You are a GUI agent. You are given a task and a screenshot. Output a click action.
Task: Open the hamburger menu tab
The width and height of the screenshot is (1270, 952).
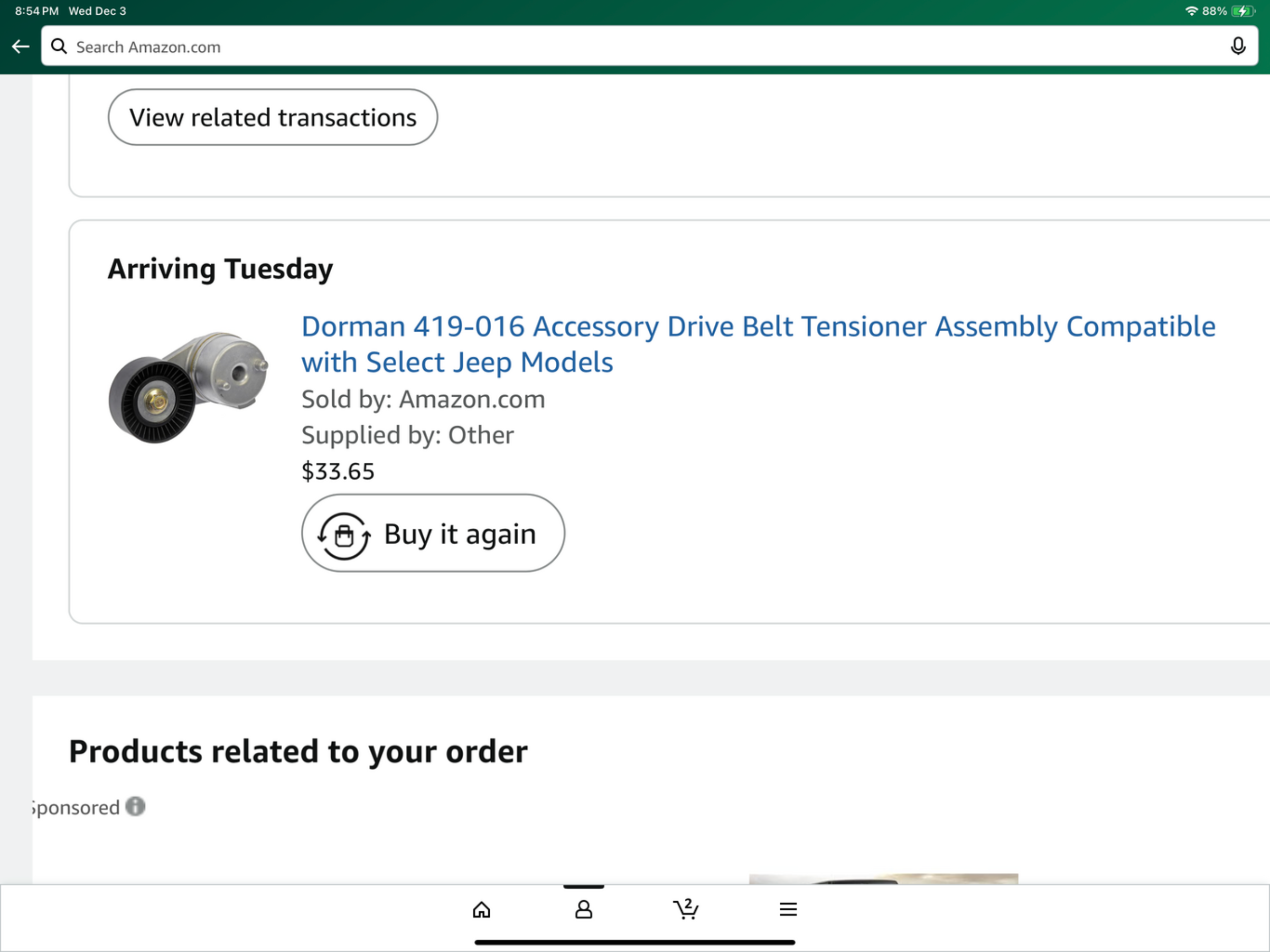pyautogui.click(x=788, y=909)
